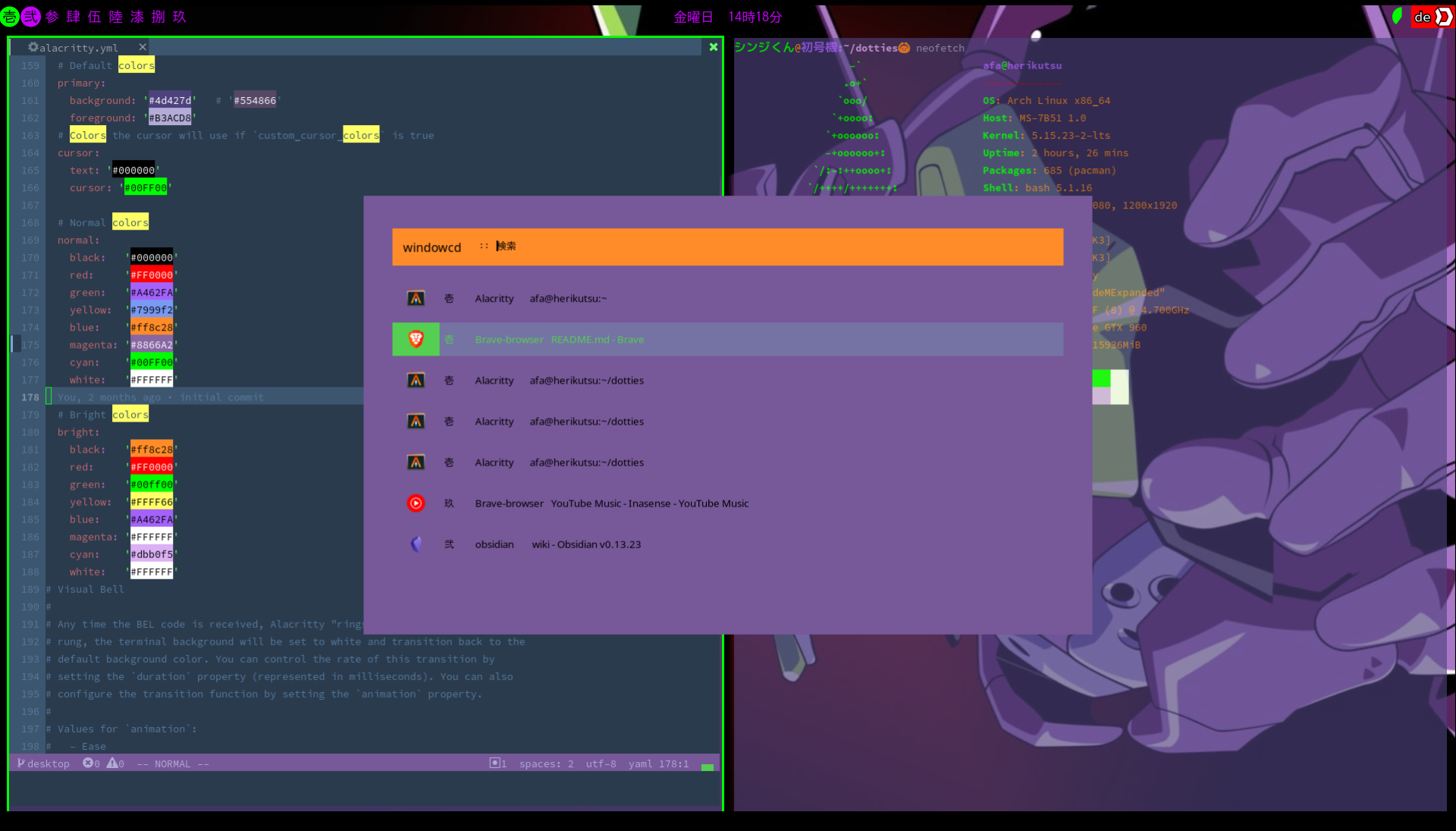The height and width of the screenshot is (831, 1456).
Task: Switch to workspace 壱 in top bar
Action: (10, 16)
